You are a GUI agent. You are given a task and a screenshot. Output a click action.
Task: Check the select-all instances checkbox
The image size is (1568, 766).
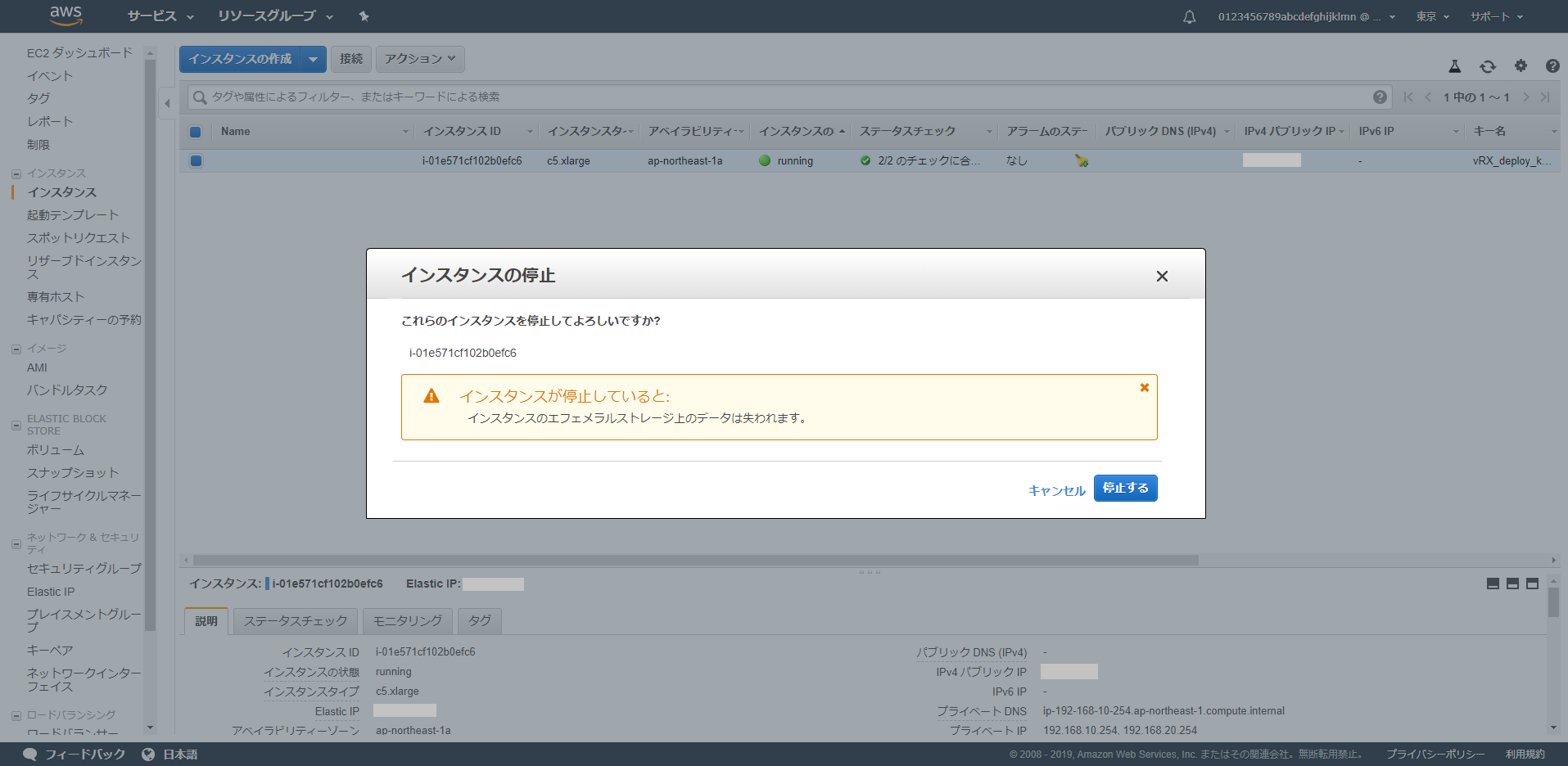click(x=196, y=132)
